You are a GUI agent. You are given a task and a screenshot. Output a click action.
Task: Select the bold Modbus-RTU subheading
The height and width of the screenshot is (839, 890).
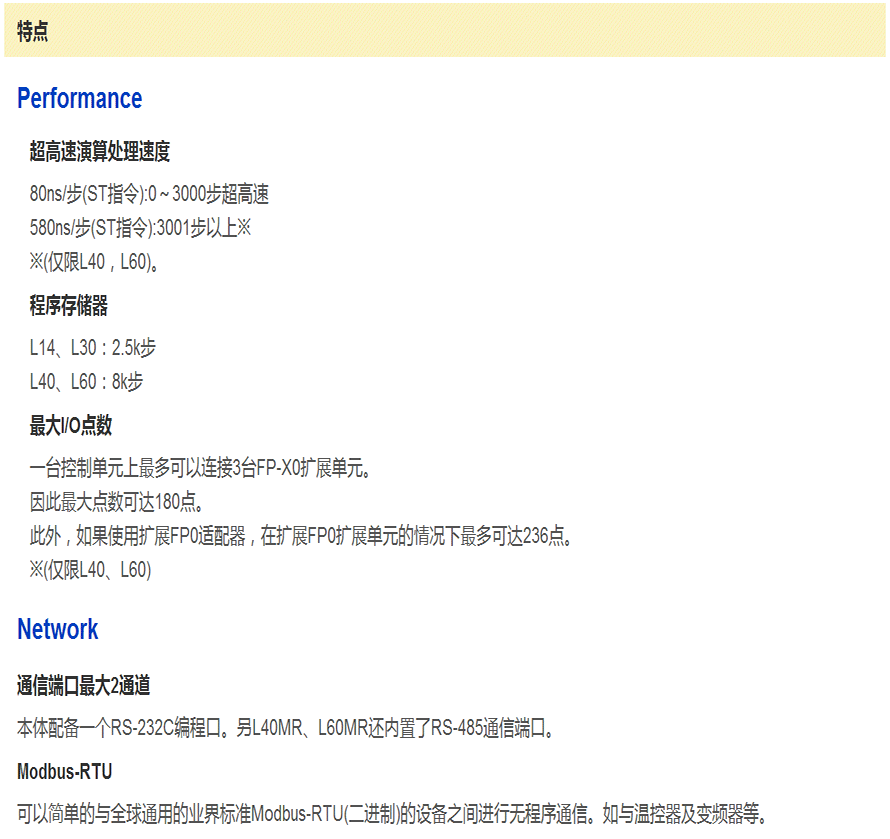click(x=65, y=772)
